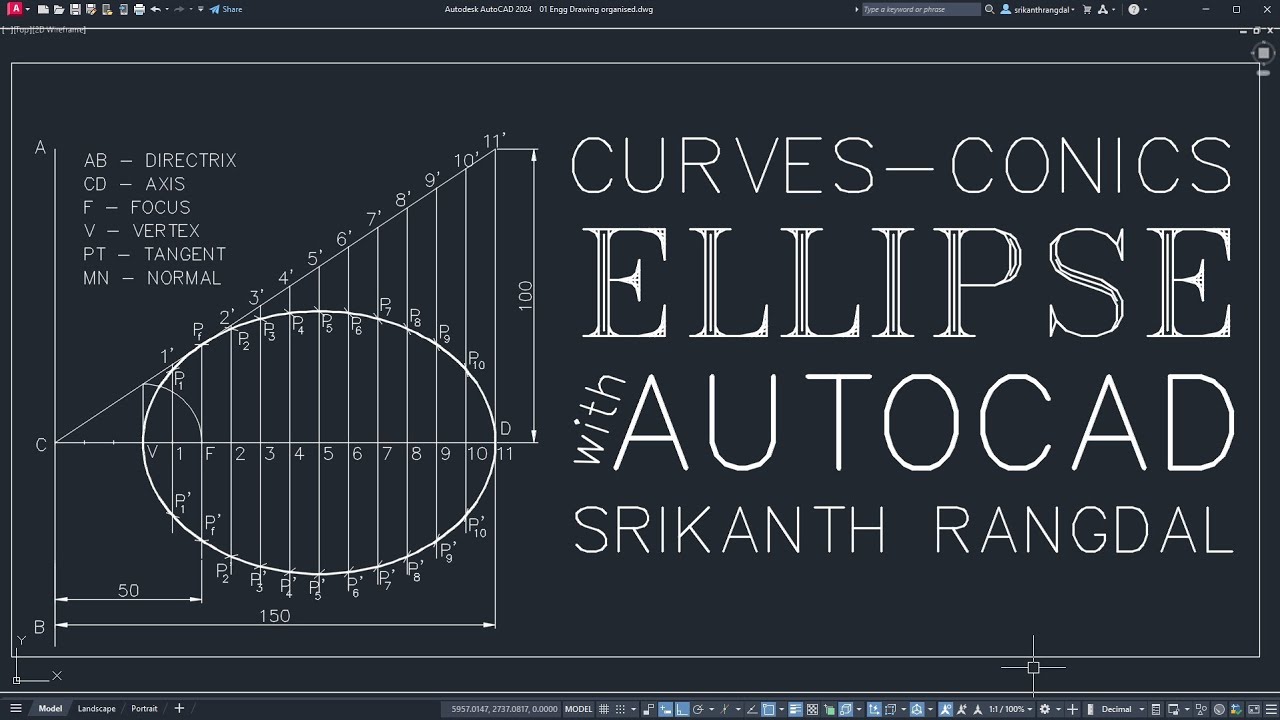The image size is (1280, 720).
Task: Click the Save As icon
Action: click(91, 9)
